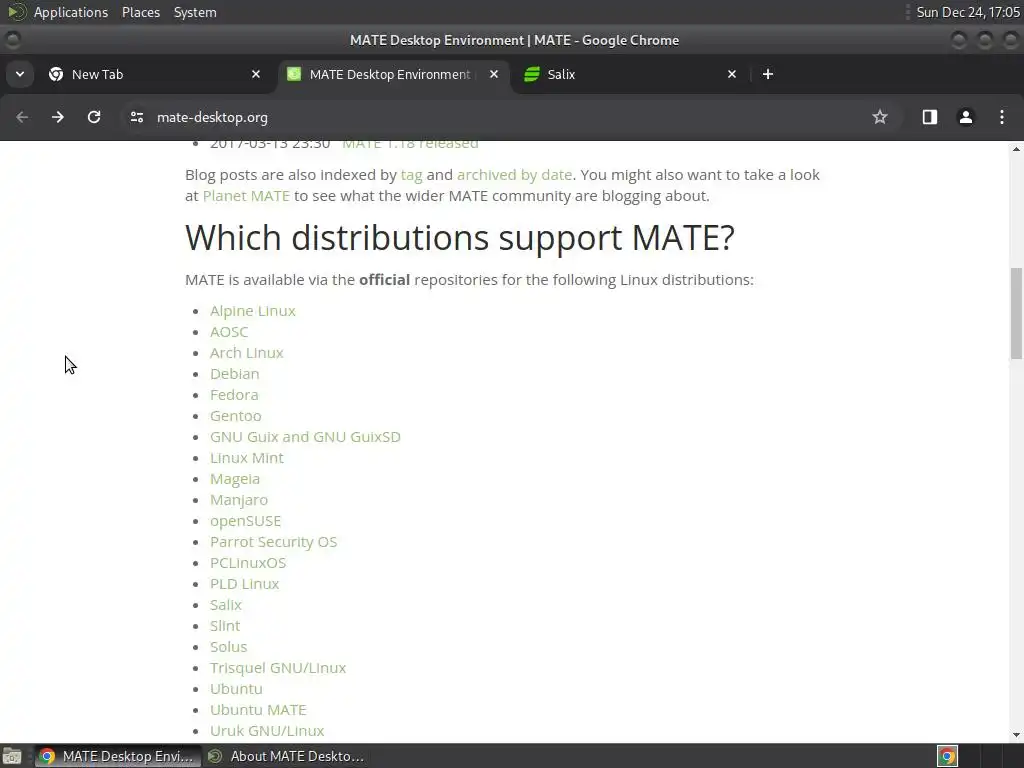
Task: Open the PCLinuxOS link
Action: pos(248,563)
